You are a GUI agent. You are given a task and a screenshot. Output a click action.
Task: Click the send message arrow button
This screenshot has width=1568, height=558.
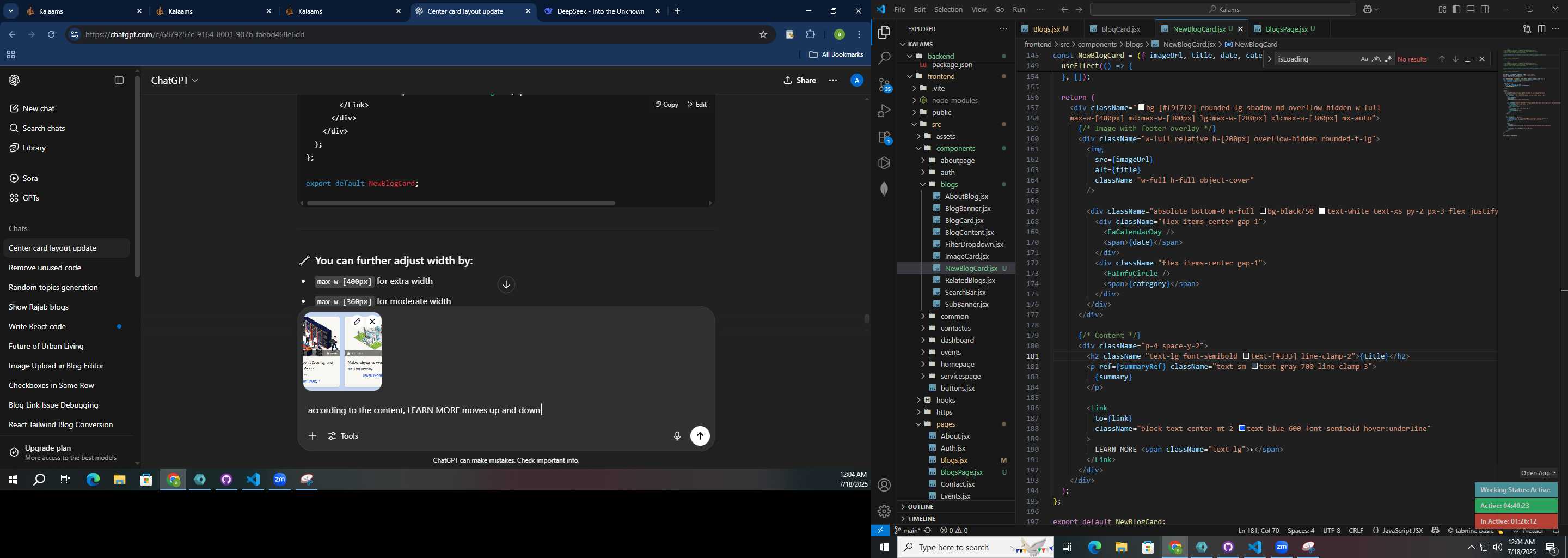coord(700,436)
